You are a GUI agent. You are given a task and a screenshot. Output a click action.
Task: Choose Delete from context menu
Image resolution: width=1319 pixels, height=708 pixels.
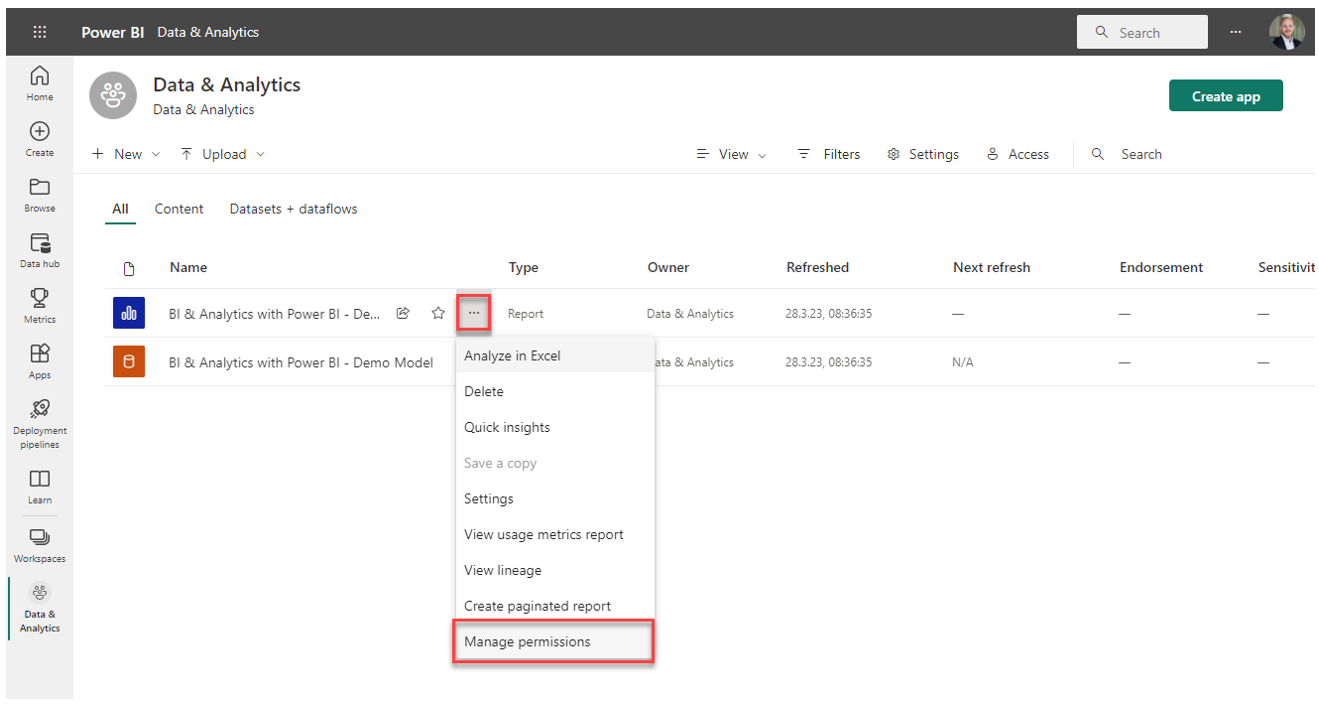click(555, 391)
